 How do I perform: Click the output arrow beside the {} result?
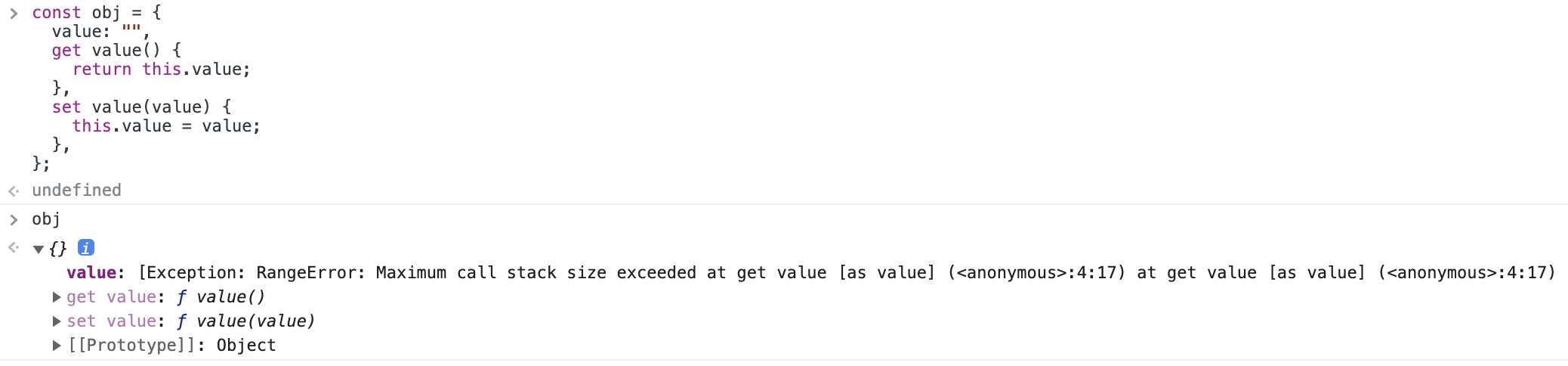pyautogui.click(x=14, y=247)
